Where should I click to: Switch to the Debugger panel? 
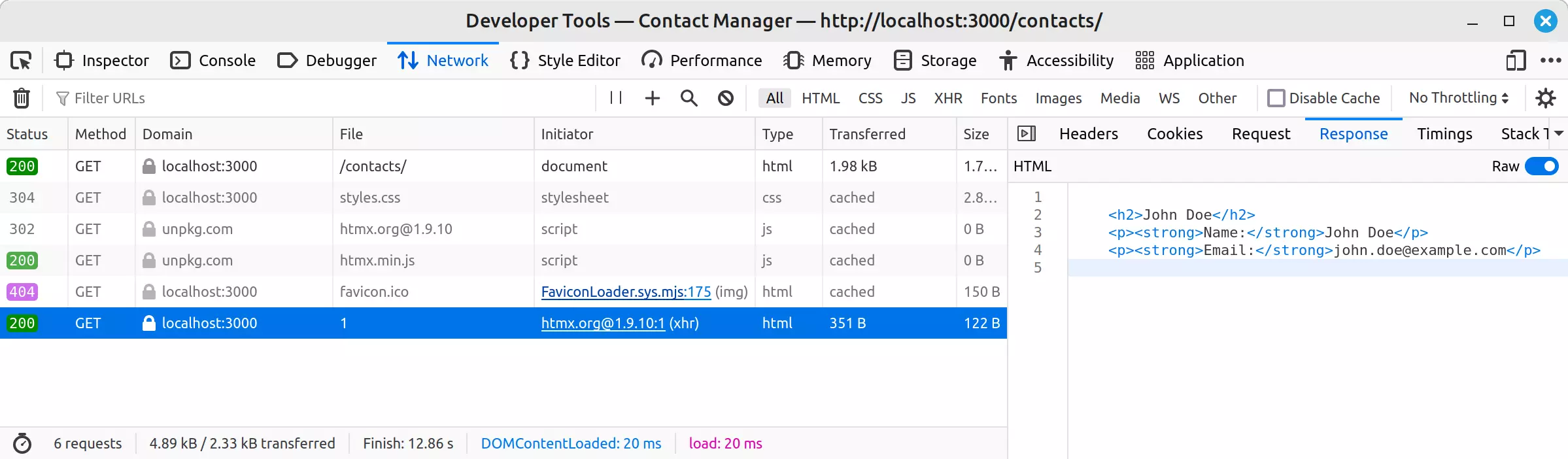(327, 61)
